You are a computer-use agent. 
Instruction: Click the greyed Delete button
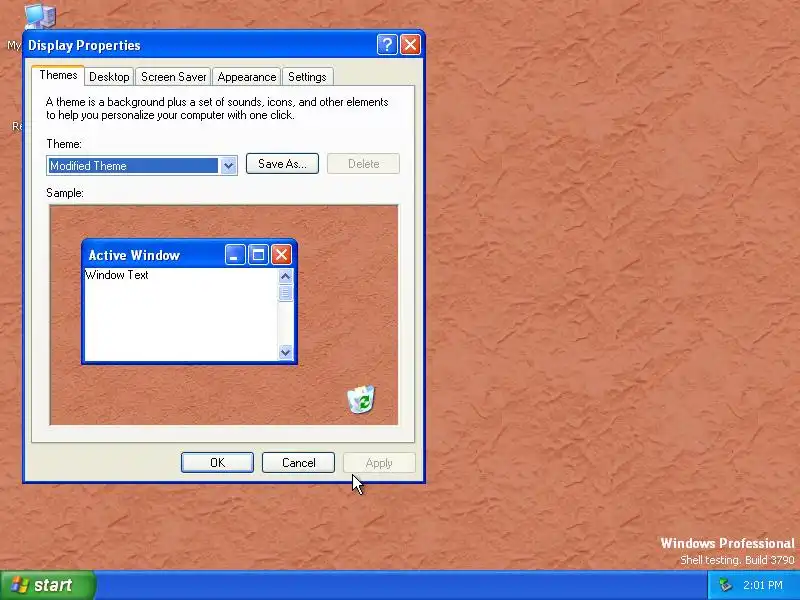pos(363,164)
